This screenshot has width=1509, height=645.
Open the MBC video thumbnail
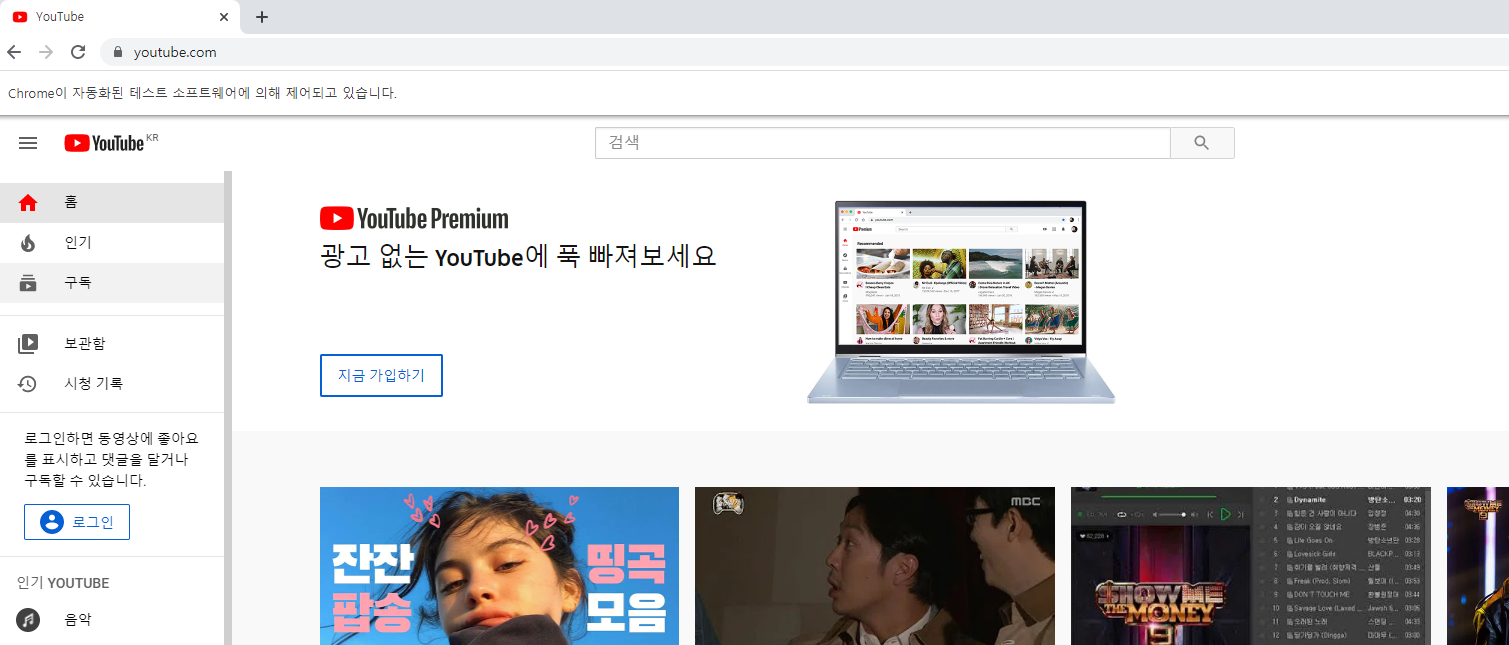coord(875,566)
